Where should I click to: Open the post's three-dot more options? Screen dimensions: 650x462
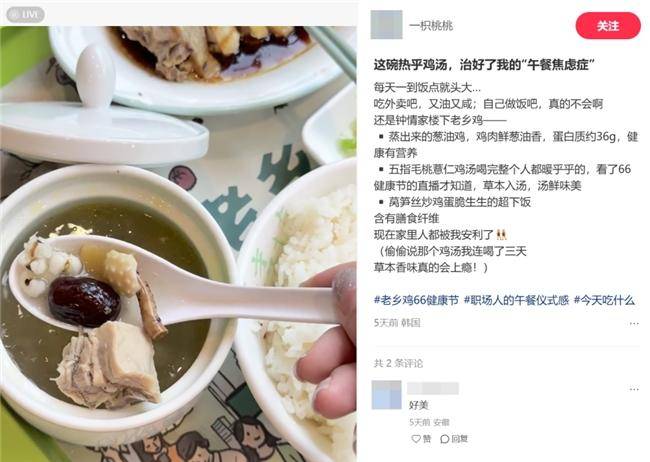(x=634, y=323)
